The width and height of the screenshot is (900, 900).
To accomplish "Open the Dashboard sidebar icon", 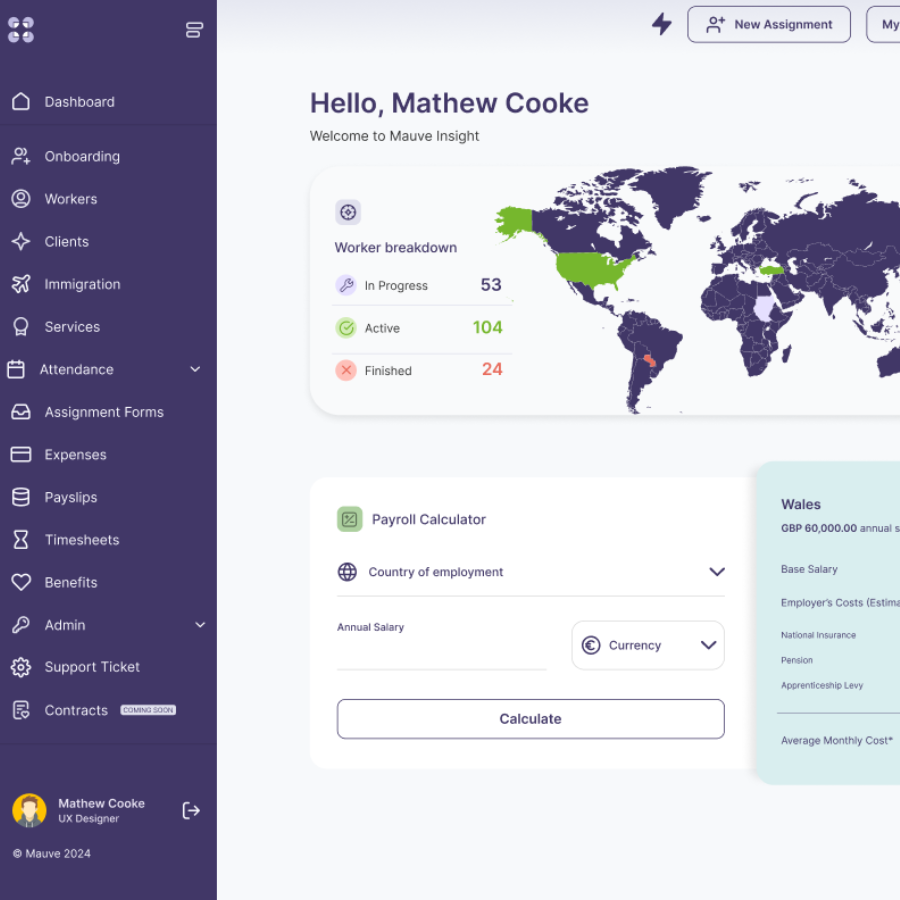I will (21, 101).
